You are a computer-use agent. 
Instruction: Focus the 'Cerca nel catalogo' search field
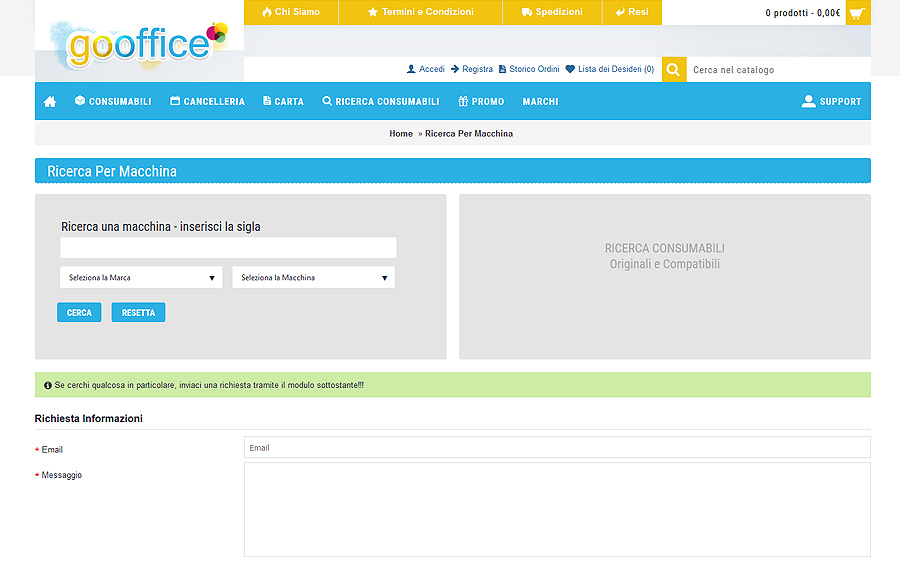click(x=778, y=69)
